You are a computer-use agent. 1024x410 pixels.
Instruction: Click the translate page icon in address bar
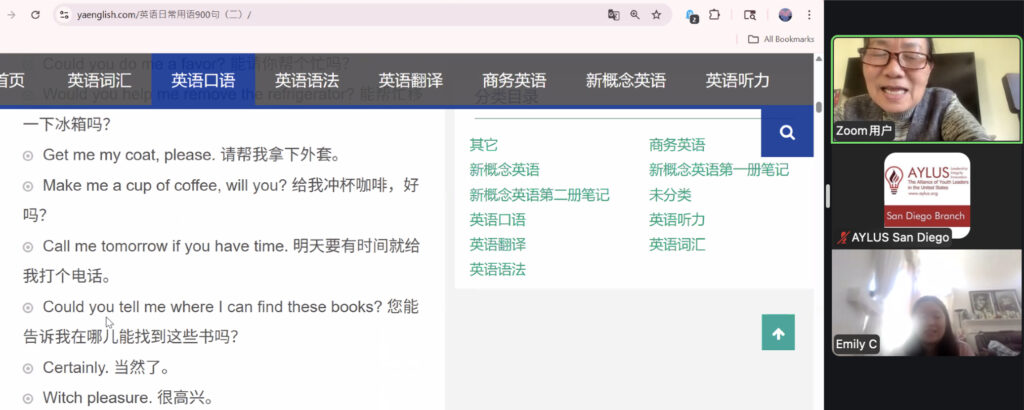pos(613,15)
